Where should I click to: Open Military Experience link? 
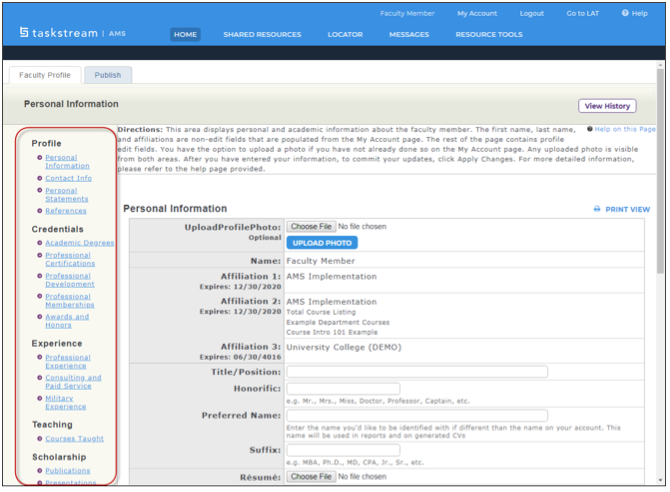click(x=65, y=402)
